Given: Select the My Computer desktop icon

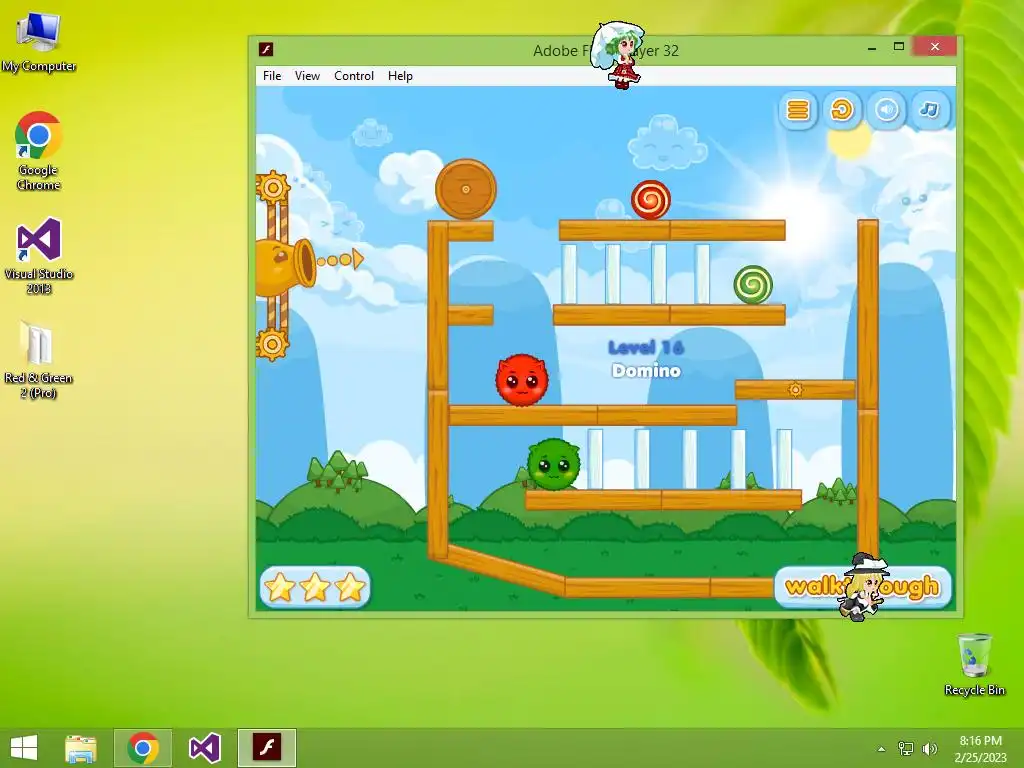Looking at the screenshot, I should pyautogui.click(x=39, y=42).
